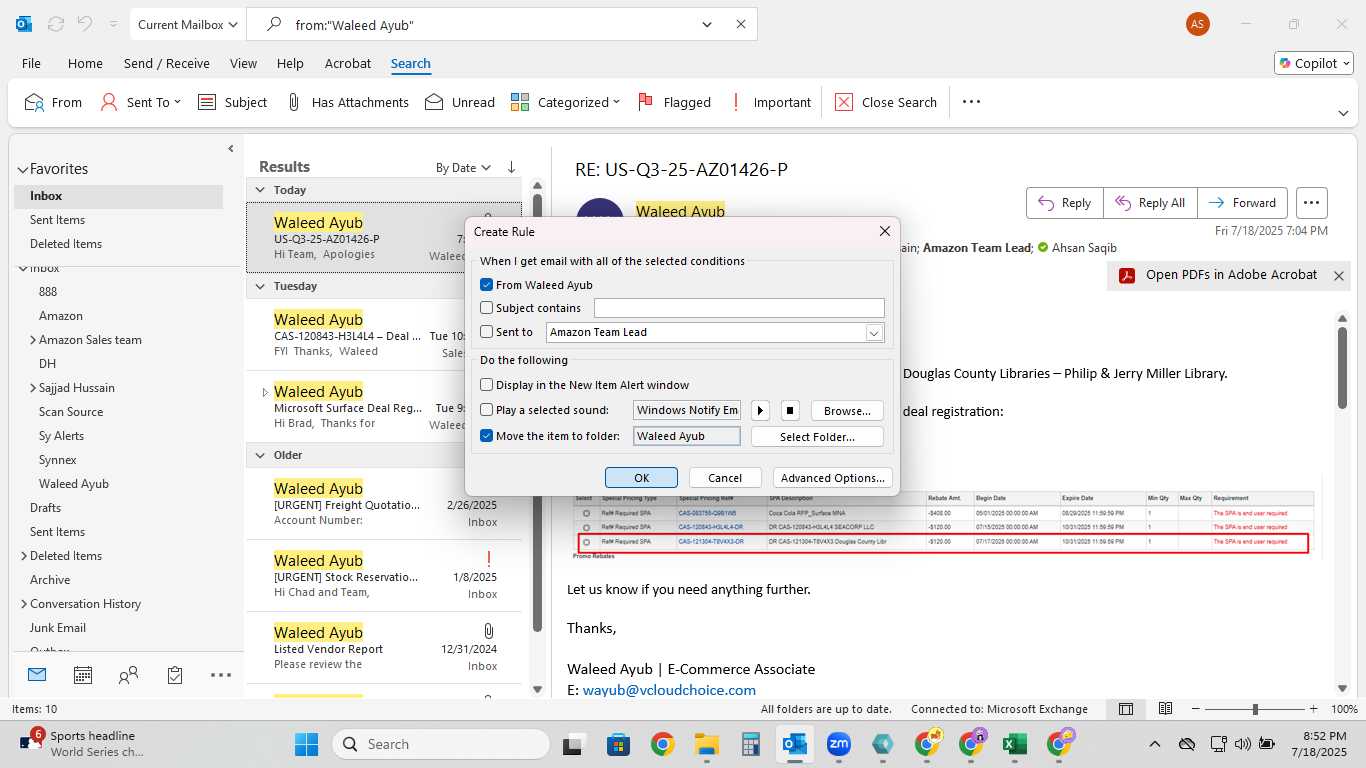Open the Help tab
Image resolution: width=1366 pixels, height=768 pixels.
(290, 63)
